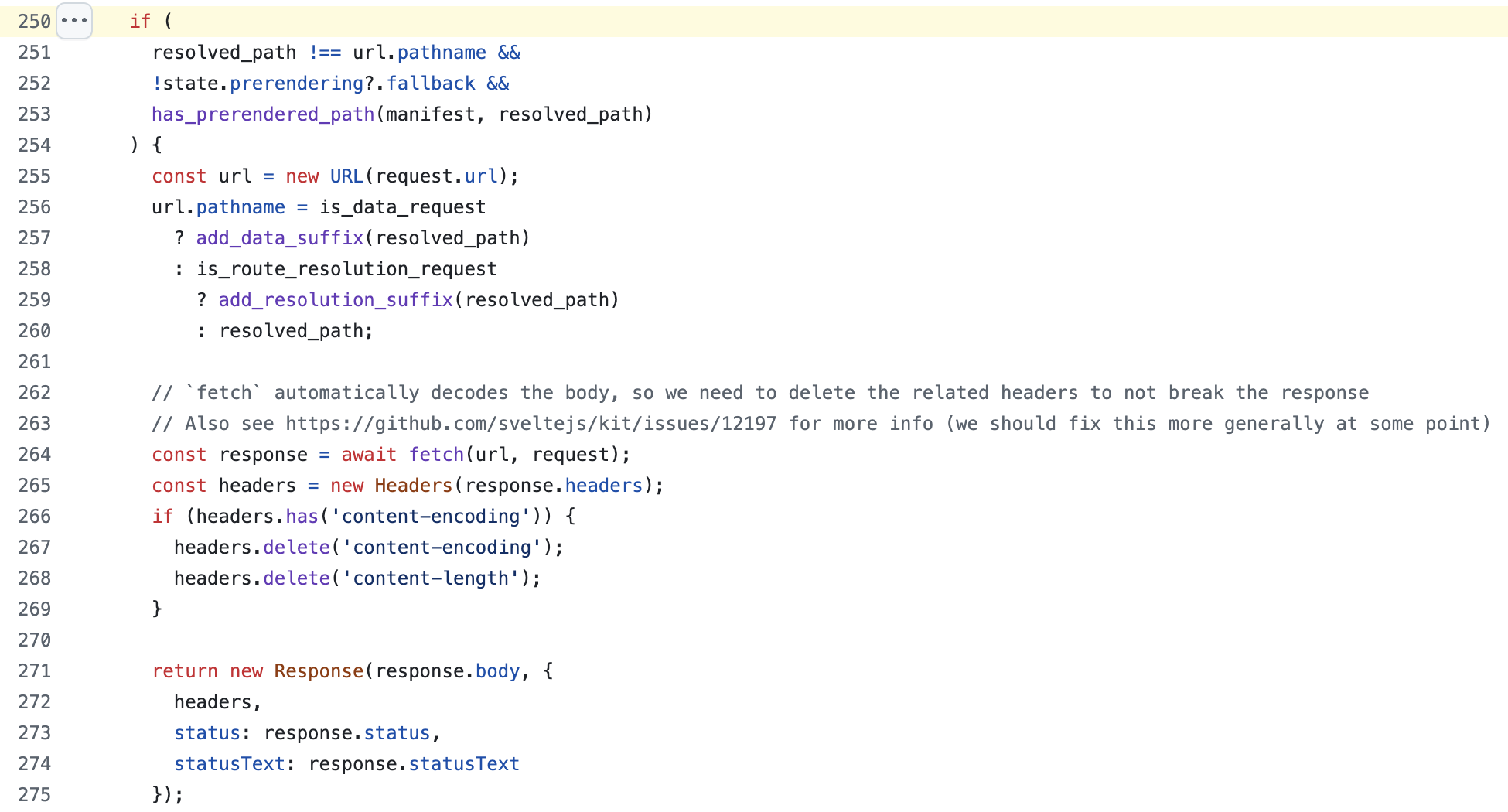Screen dimensions: 1508x812
Task: Click the github.com/sveltejs/kit/issues/12197 URL in comment
Action: (x=531, y=424)
